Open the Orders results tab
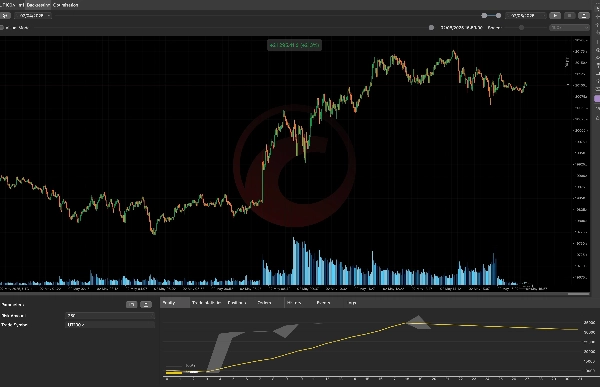The image size is (600, 387). (264, 303)
